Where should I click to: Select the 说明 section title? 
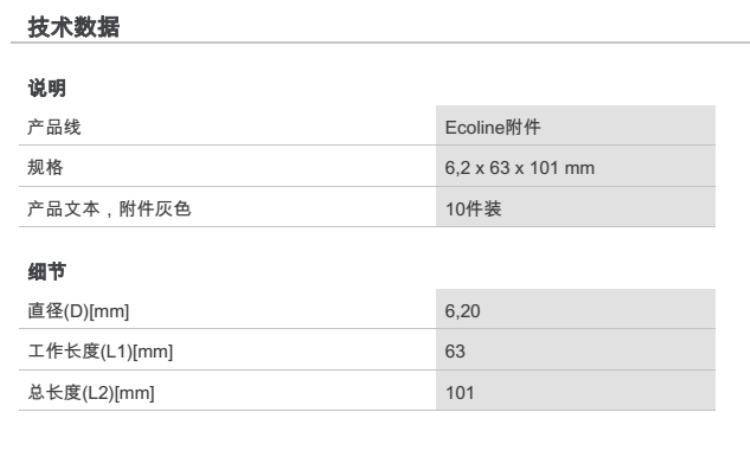coord(46,89)
